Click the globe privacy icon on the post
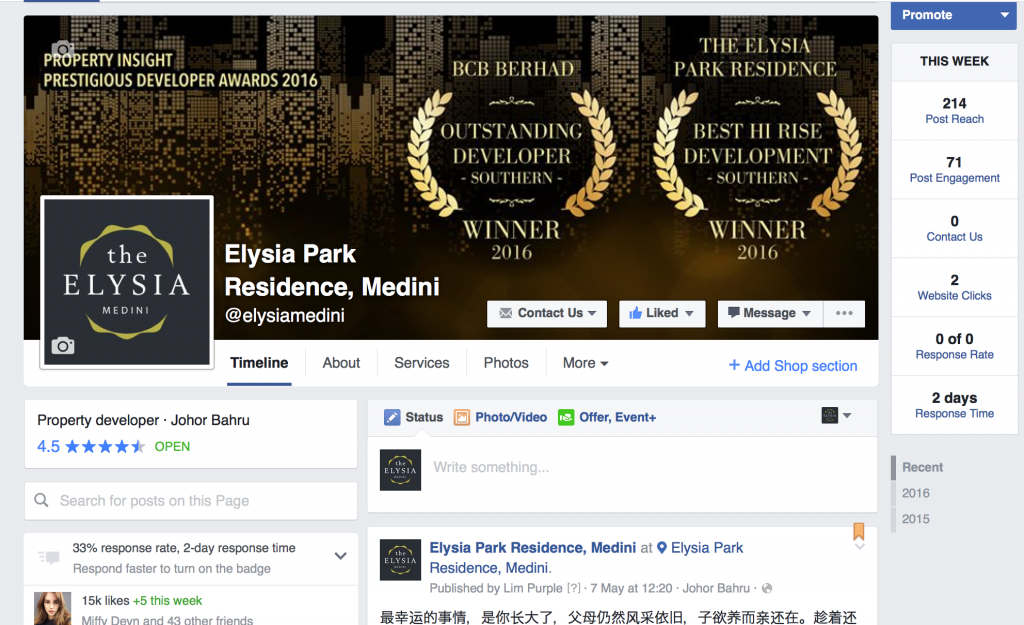 click(x=767, y=588)
